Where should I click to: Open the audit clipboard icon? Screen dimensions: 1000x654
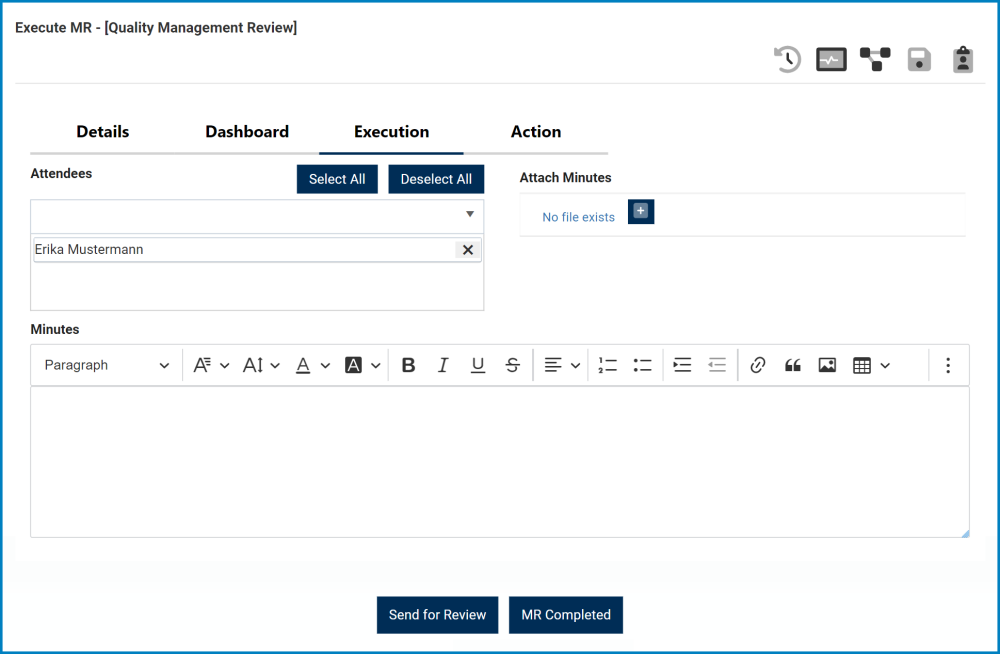[962, 59]
